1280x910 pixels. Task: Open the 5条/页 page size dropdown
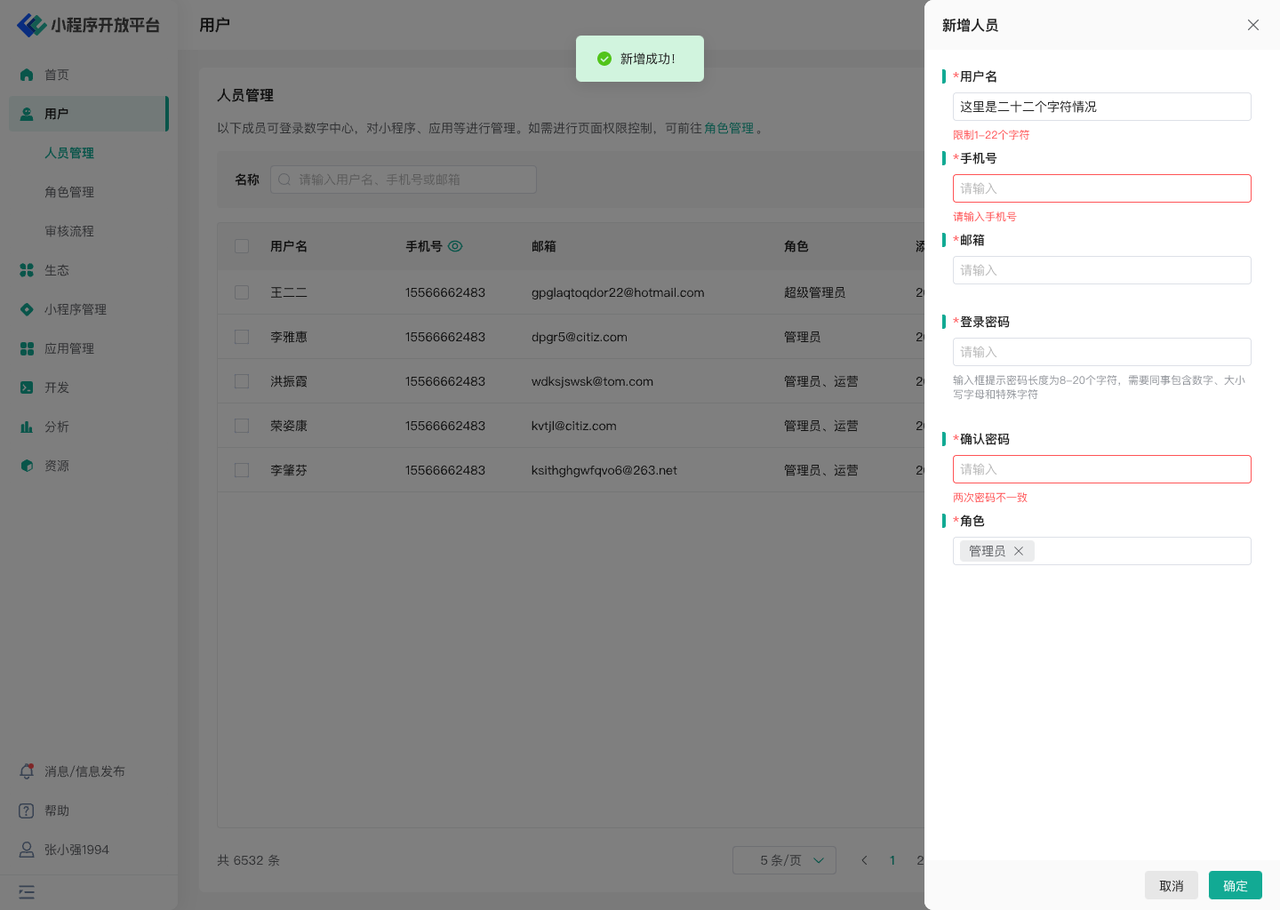tap(784, 860)
